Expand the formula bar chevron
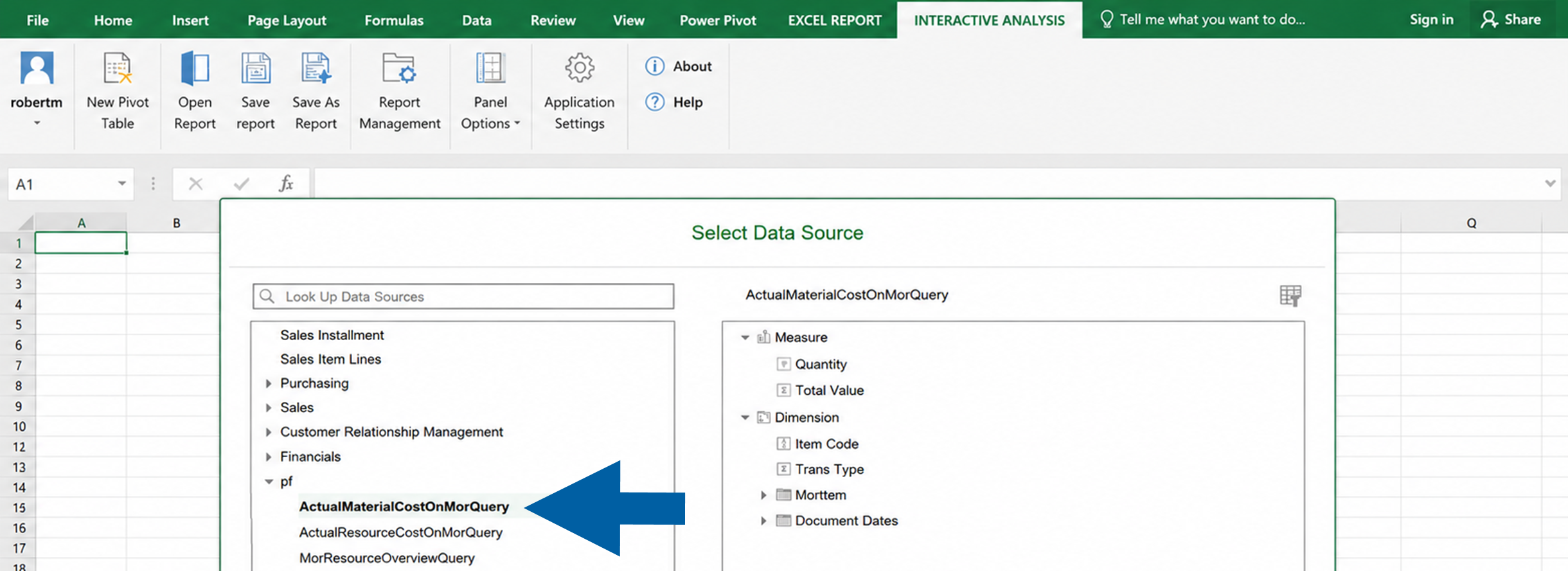The height and width of the screenshot is (571, 1568). (x=1550, y=184)
